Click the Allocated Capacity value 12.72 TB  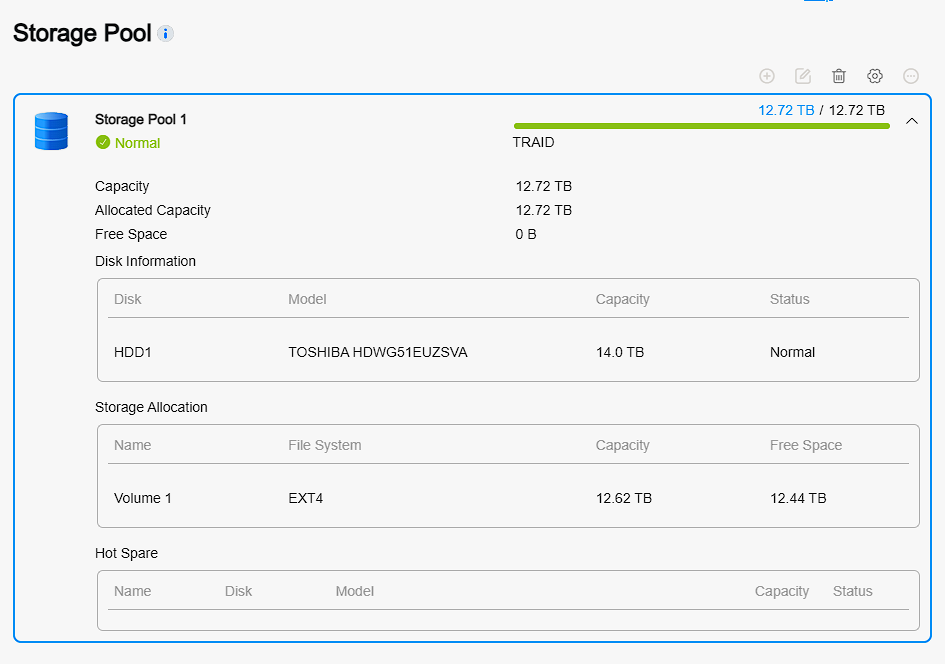pos(544,210)
